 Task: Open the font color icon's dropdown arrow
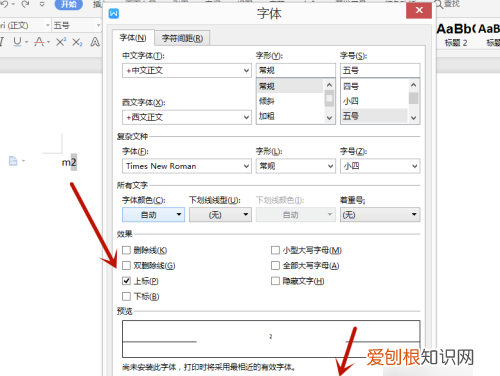(x=49, y=42)
